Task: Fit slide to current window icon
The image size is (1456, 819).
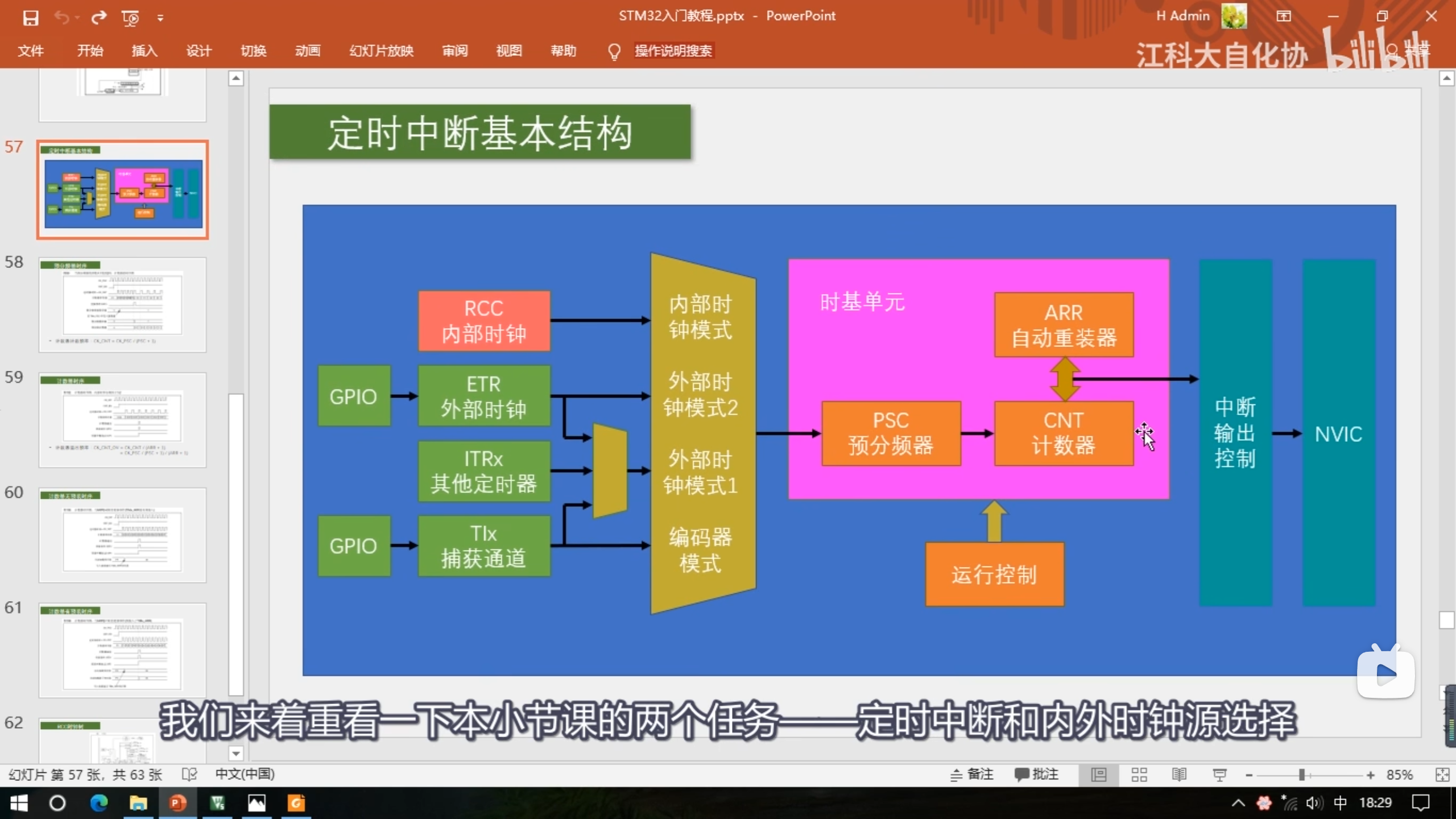Action: point(1442,775)
